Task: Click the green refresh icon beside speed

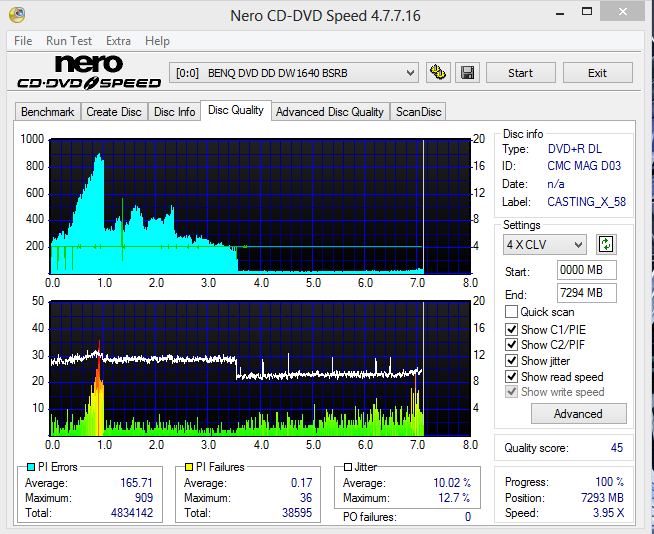Action: tap(606, 244)
